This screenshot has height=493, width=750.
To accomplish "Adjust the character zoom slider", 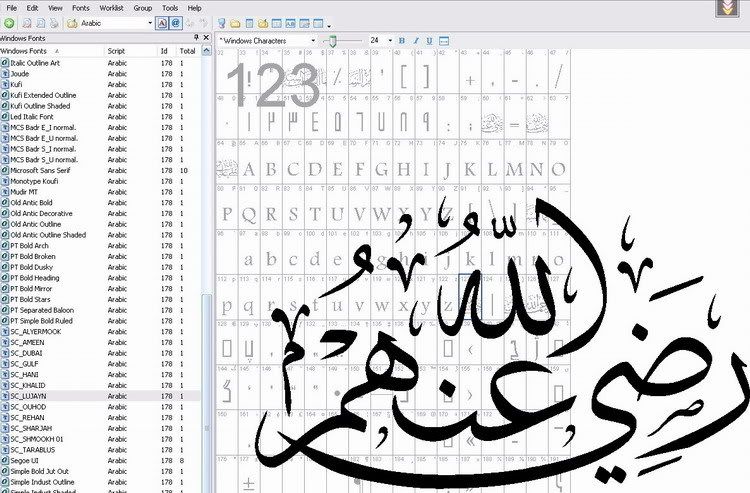I will (333, 41).
